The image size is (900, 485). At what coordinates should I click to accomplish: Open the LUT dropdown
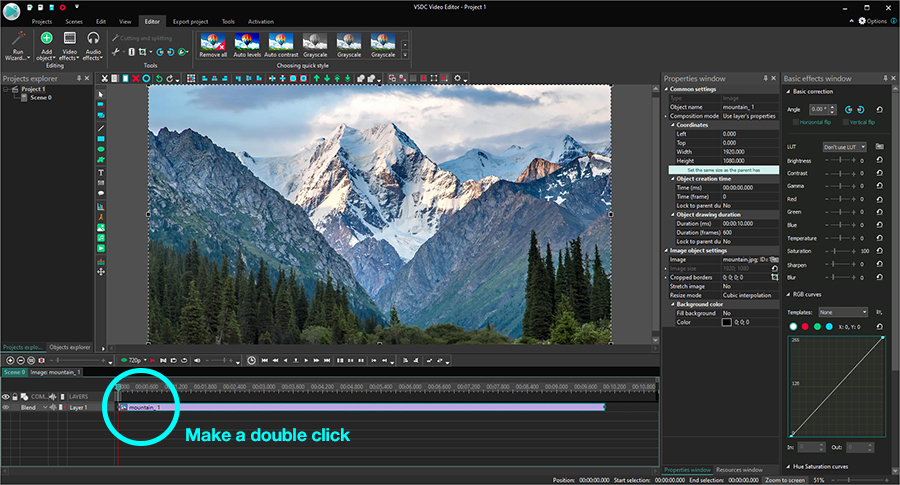coord(845,146)
